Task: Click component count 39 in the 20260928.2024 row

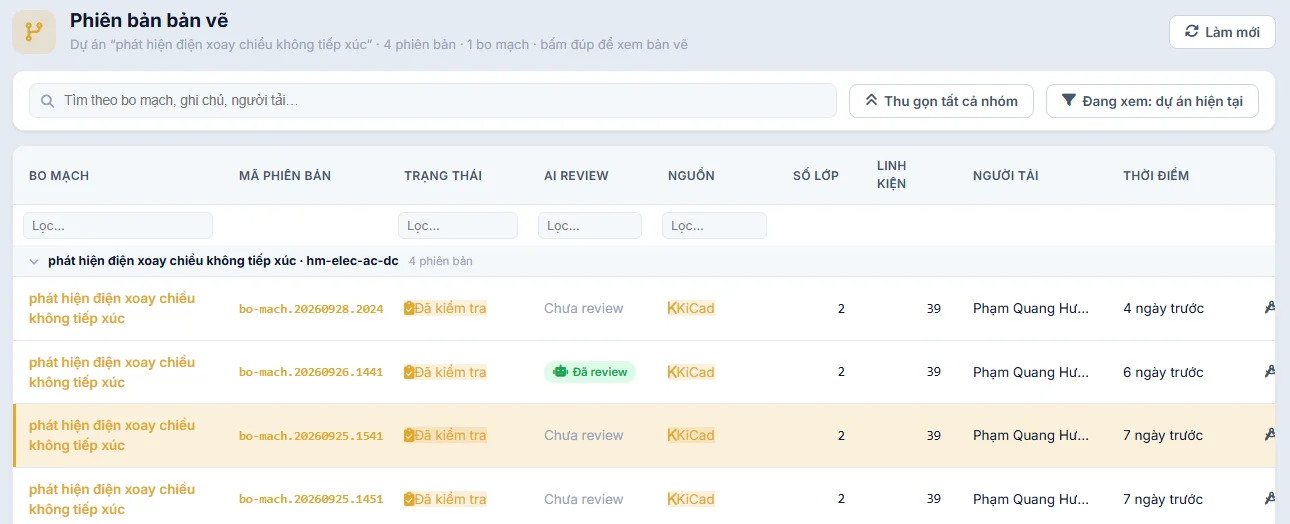Action: point(933,308)
